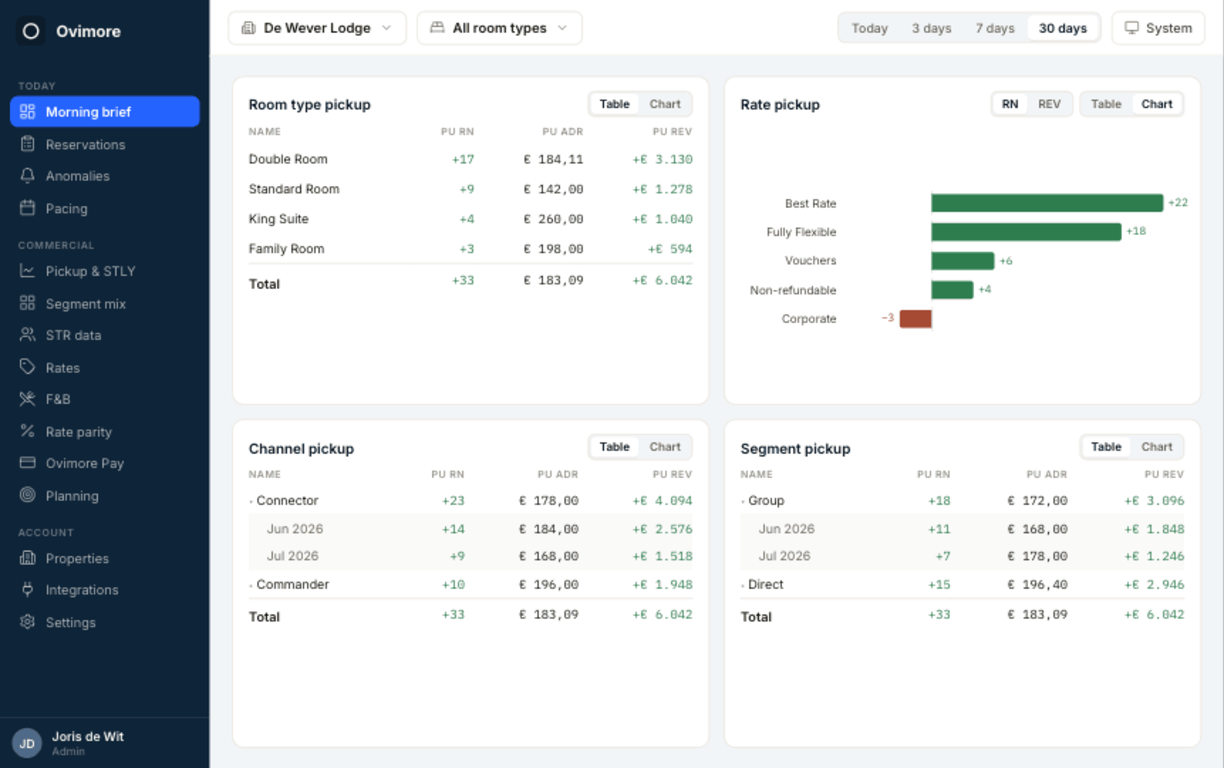Click the Properties building icon
Viewport: 1224px width, 768px height.
click(x=27, y=558)
